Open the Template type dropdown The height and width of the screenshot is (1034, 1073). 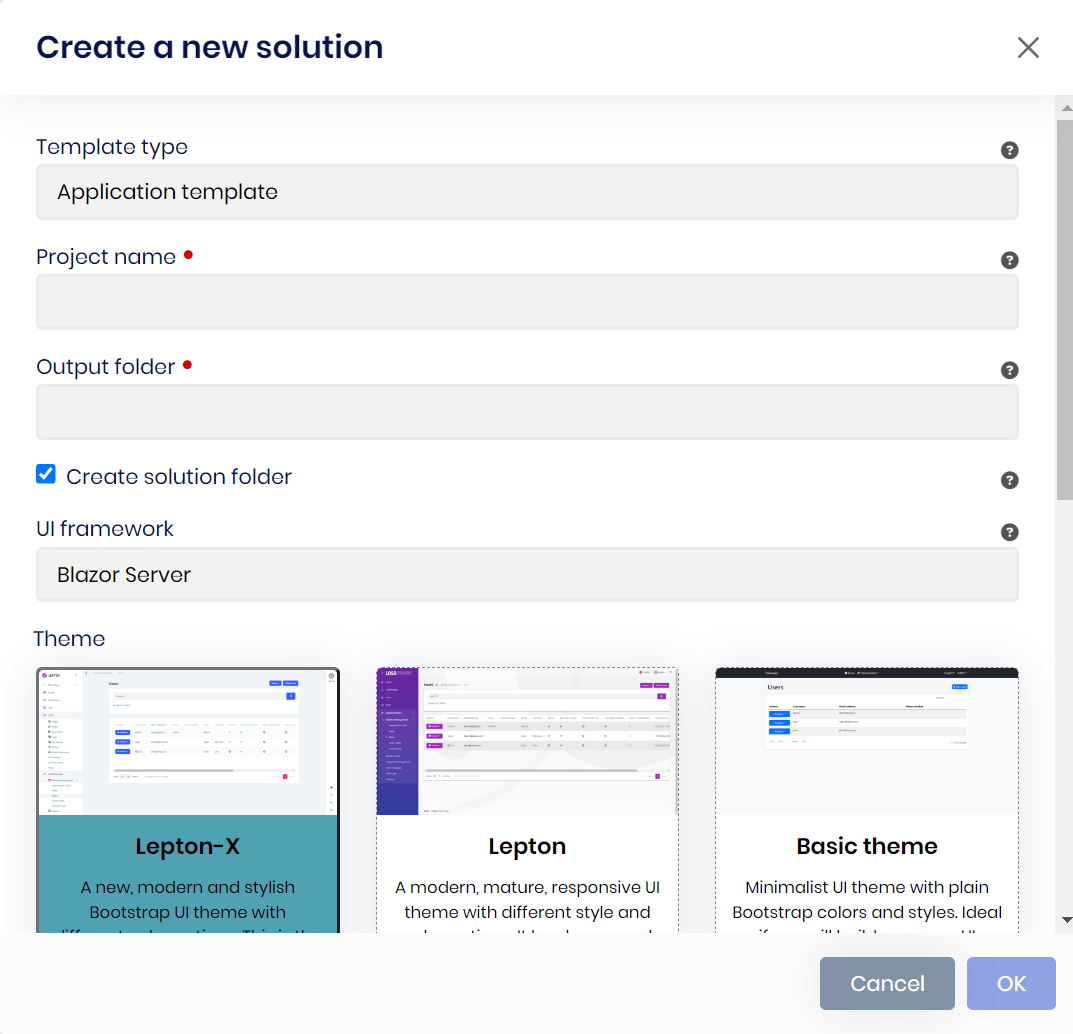tap(527, 192)
